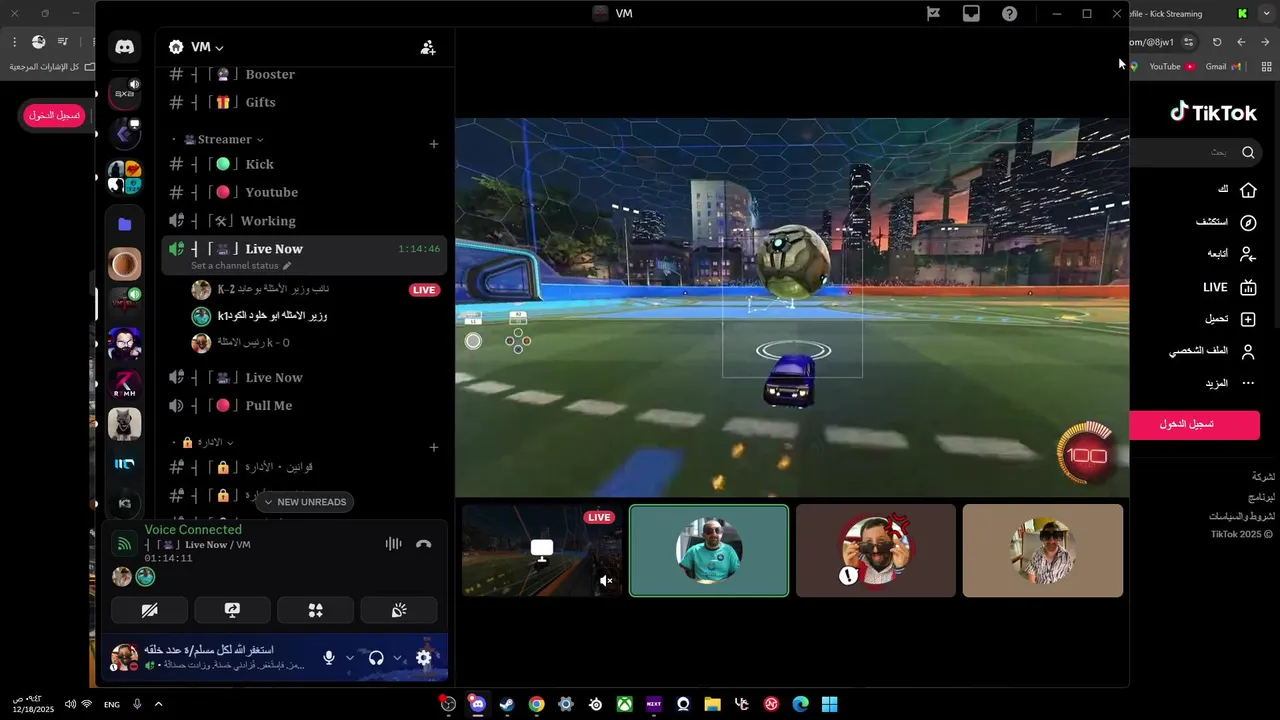
Task: Select the active Live Now voice channel
Action: [304, 255]
